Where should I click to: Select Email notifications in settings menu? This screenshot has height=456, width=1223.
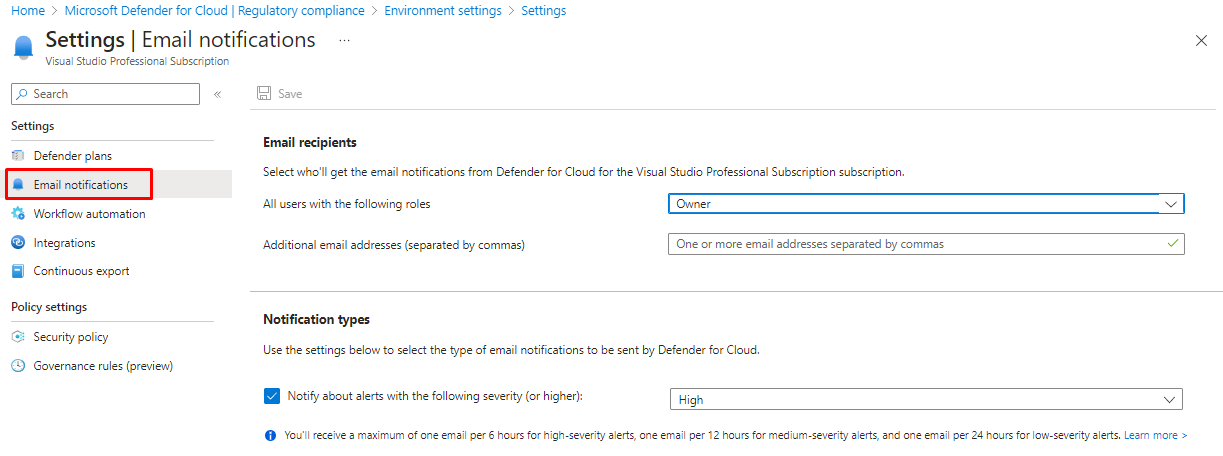[80, 185]
